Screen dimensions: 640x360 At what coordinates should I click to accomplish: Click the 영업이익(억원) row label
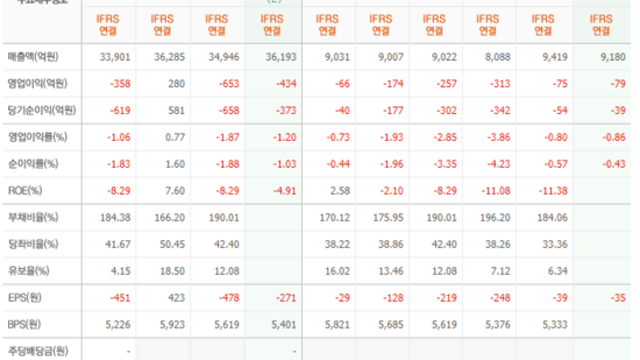pos(37,84)
